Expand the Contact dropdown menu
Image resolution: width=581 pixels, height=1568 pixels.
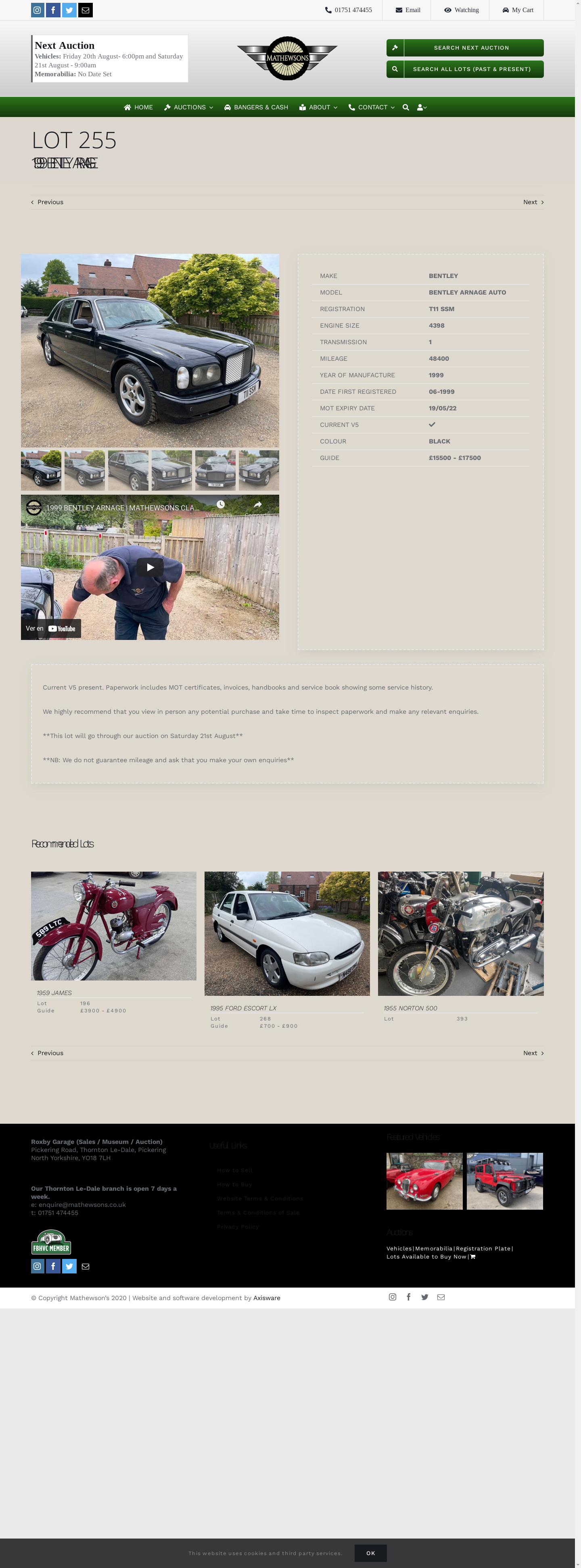pyautogui.click(x=371, y=107)
